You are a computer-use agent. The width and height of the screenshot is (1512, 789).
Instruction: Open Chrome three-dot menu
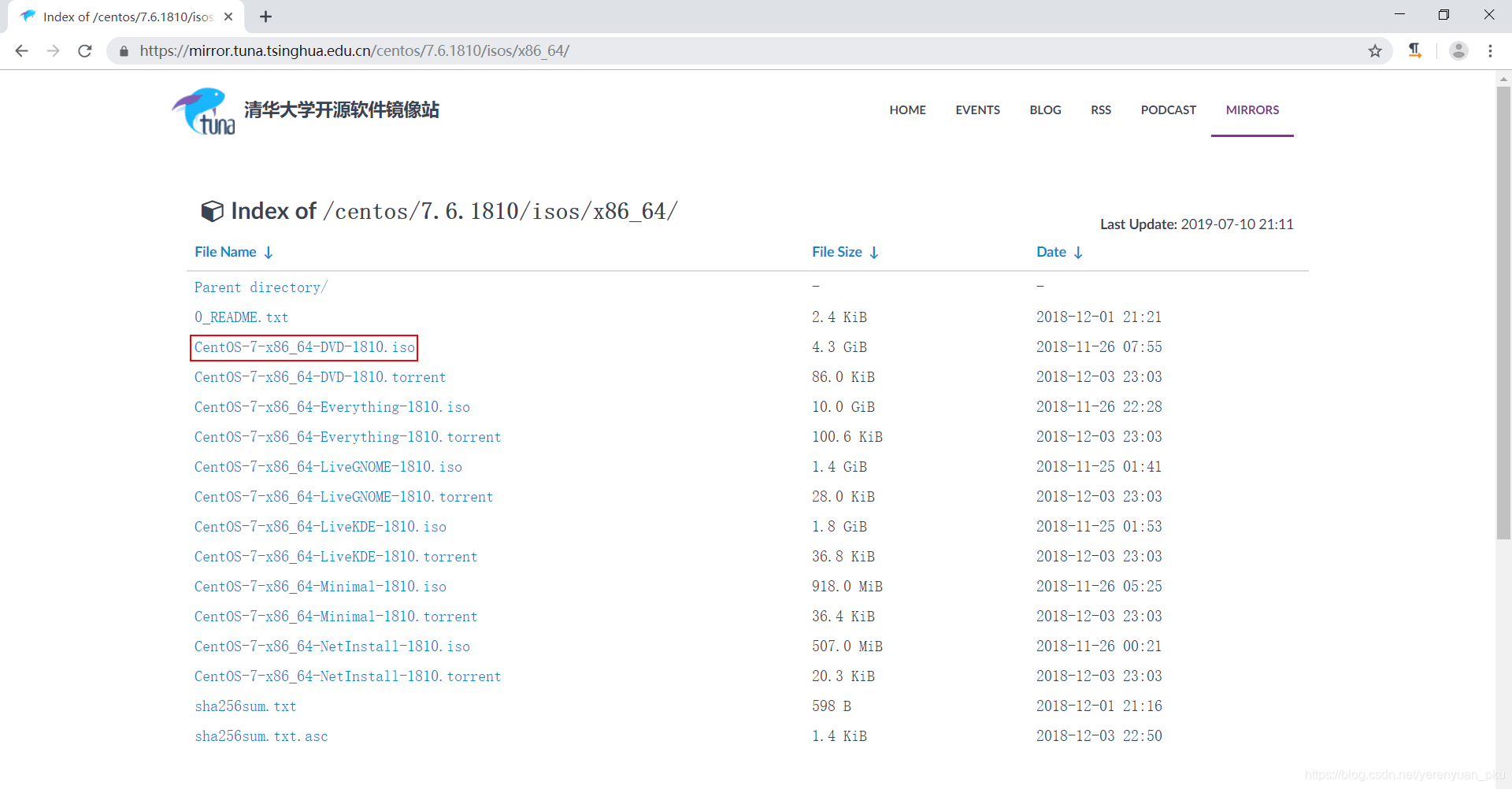coord(1490,50)
